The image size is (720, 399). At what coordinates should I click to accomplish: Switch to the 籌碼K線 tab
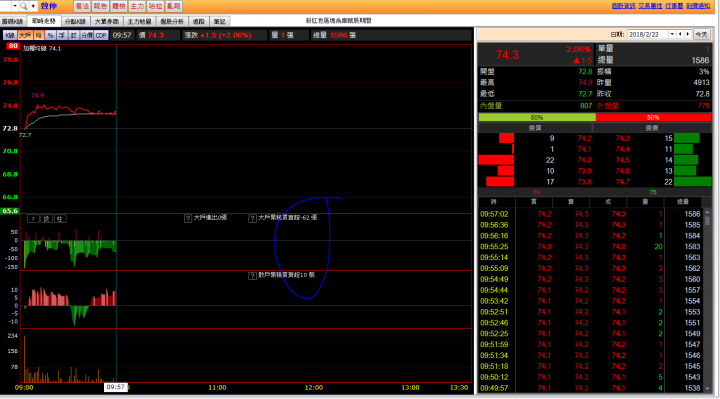[x=12, y=21]
